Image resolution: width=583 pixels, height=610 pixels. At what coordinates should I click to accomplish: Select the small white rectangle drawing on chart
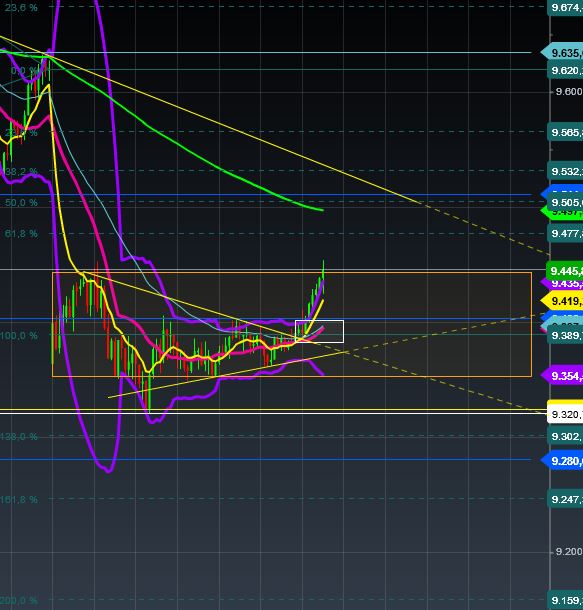tap(319, 331)
